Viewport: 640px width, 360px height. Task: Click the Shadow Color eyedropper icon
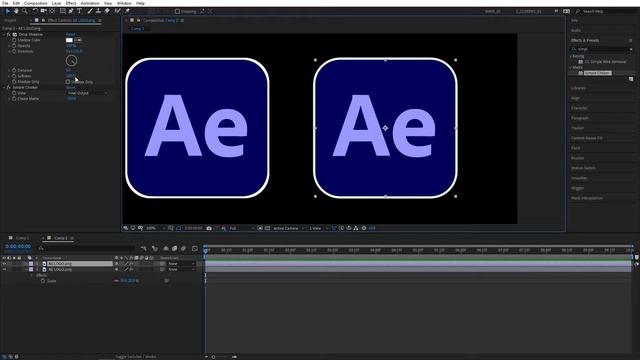tap(78, 40)
